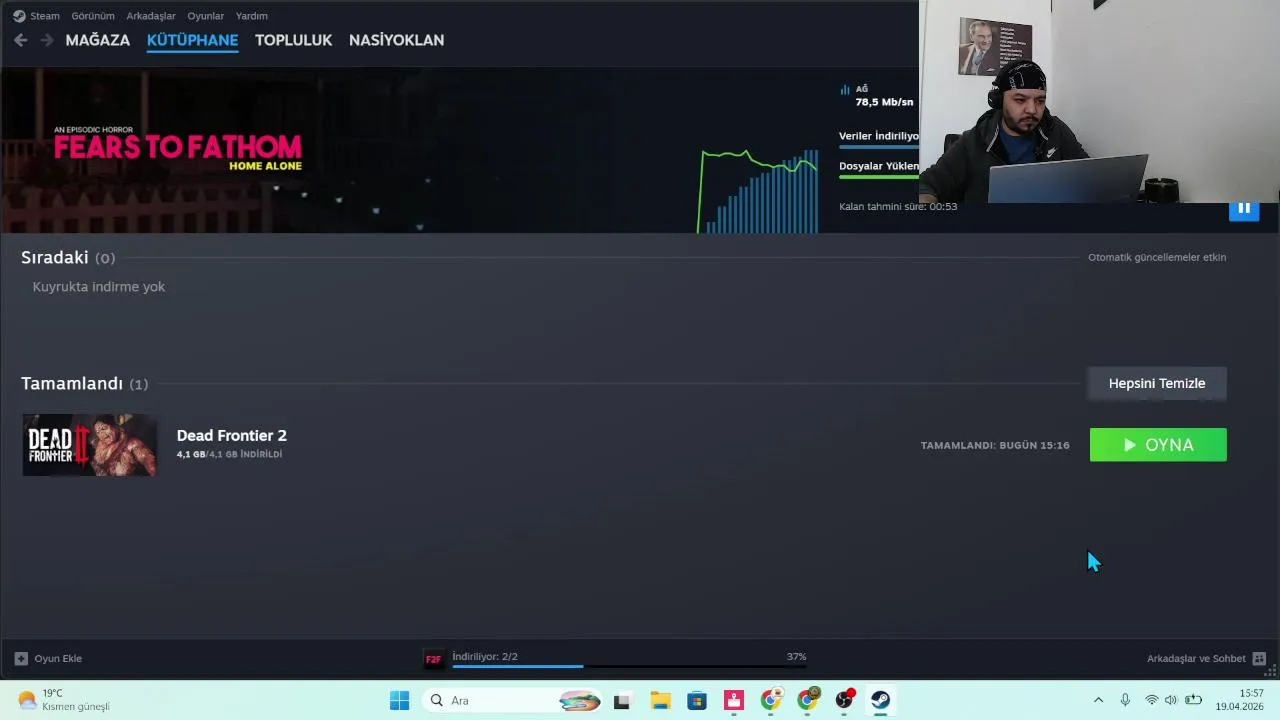This screenshot has height=720, width=1280.
Task: Click the 4,1 GB İNDİRİLDİ size text
Action: [x=230, y=454]
